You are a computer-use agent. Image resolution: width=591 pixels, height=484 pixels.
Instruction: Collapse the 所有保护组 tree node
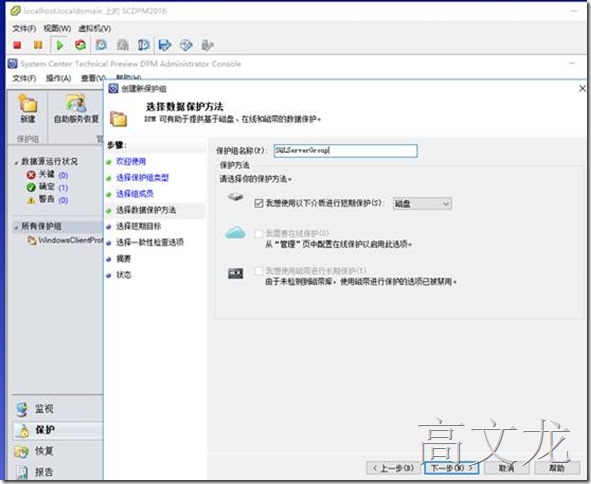(x=16, y=227)
